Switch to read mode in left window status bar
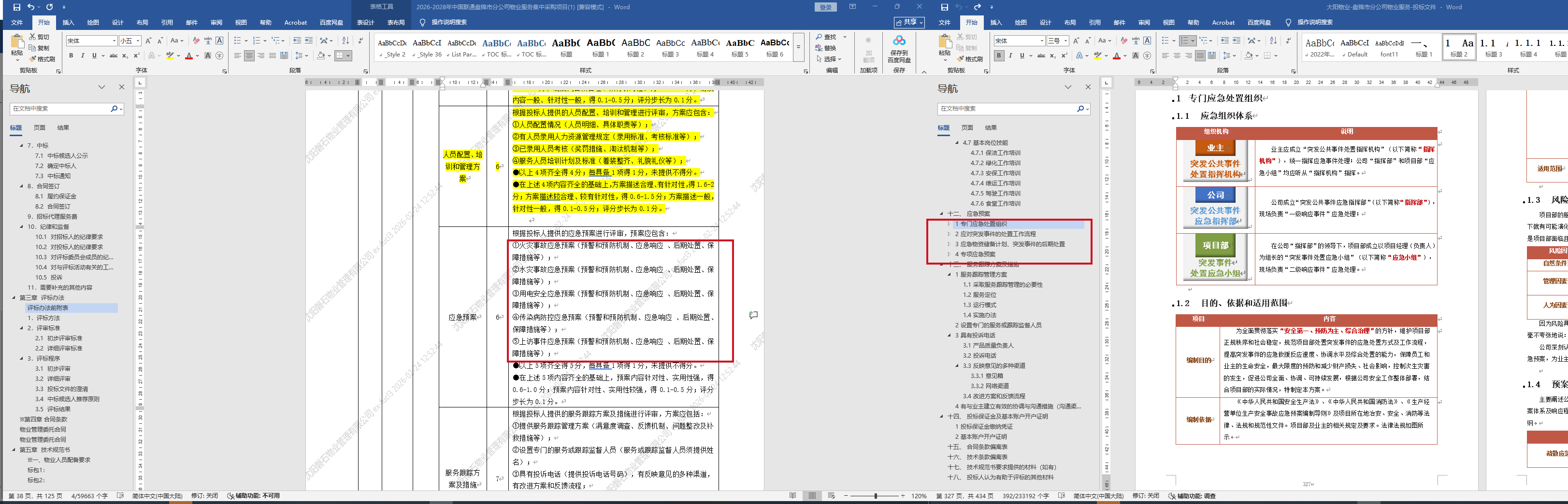Screen dimensions: 1568x504 (792, 496)
